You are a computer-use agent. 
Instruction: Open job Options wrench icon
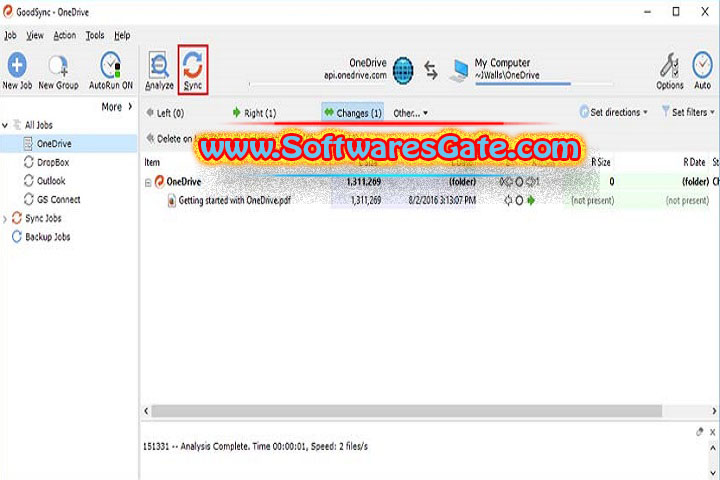[669, 66]
